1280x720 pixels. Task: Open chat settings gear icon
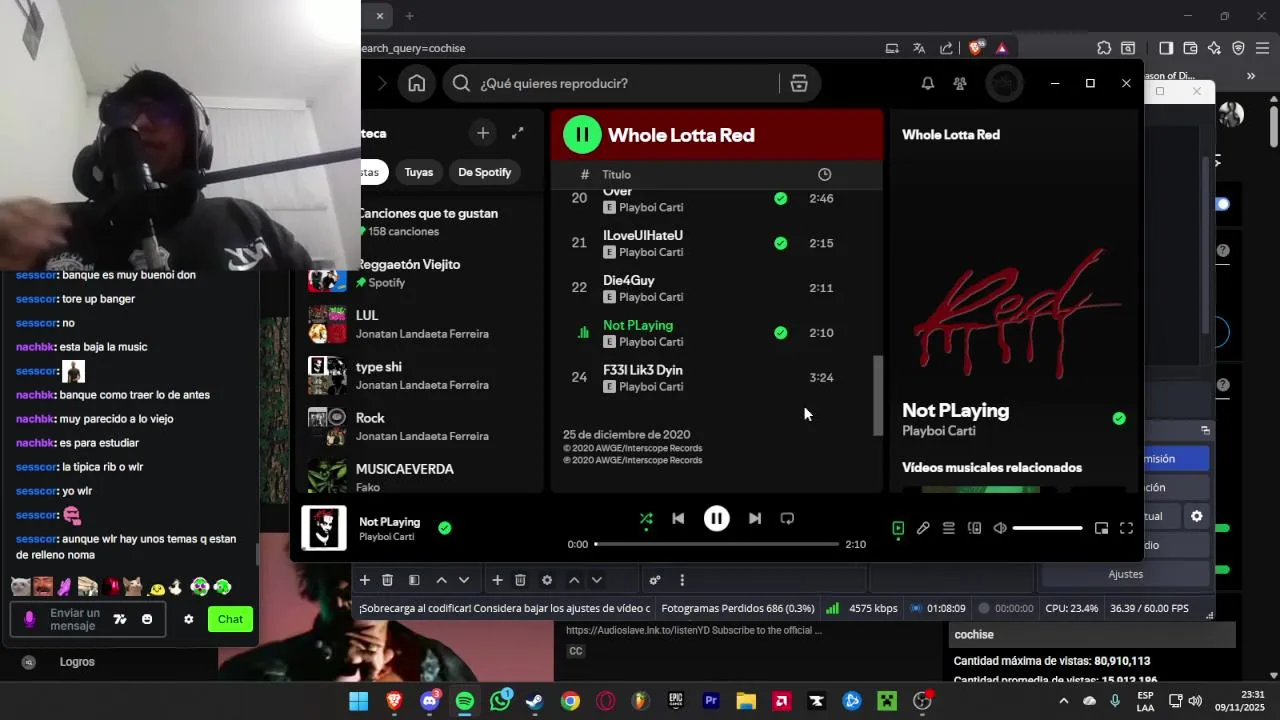click(188, 619)
